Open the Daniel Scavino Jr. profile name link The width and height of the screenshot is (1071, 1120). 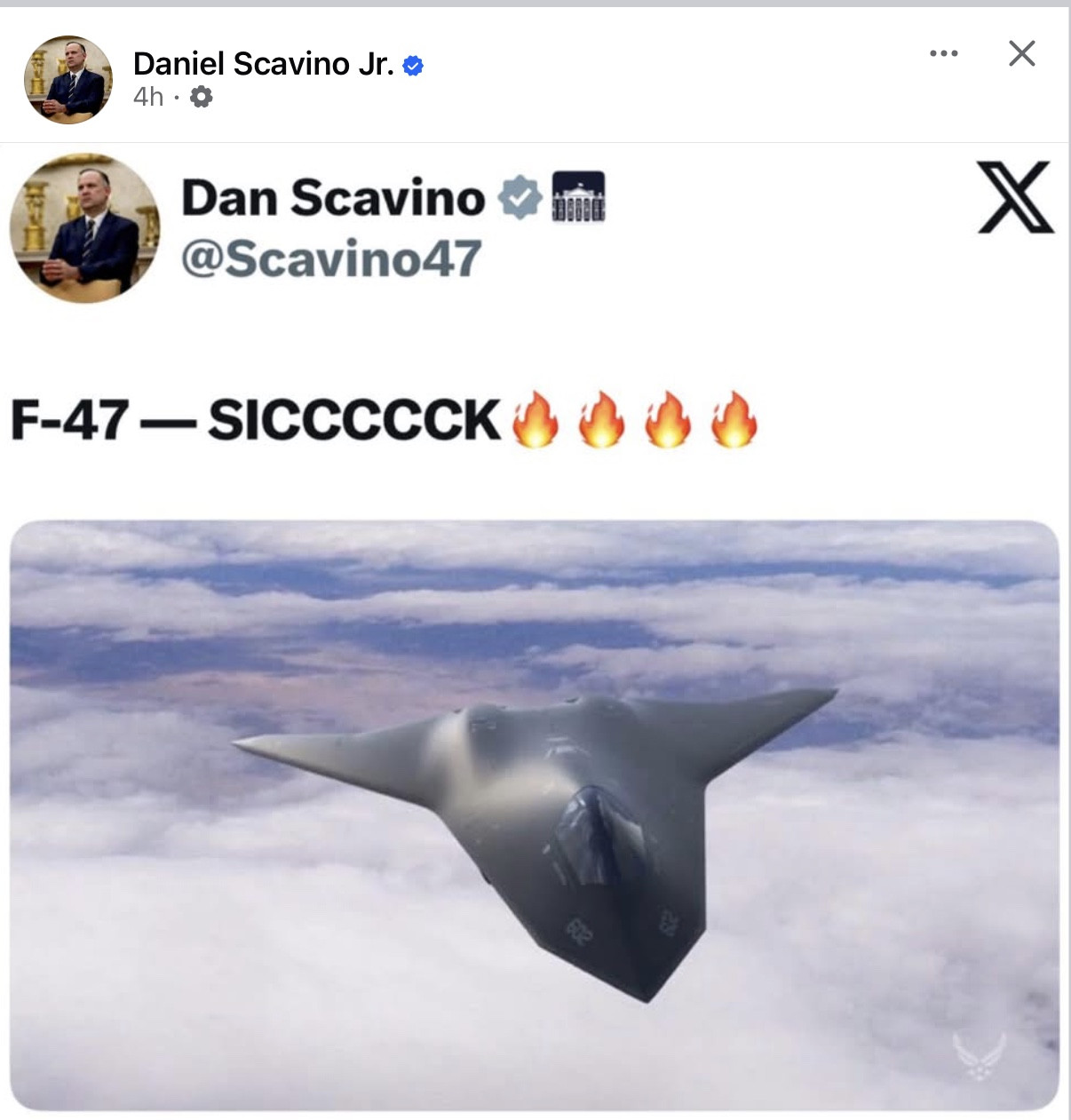click(x=263, y=64)
